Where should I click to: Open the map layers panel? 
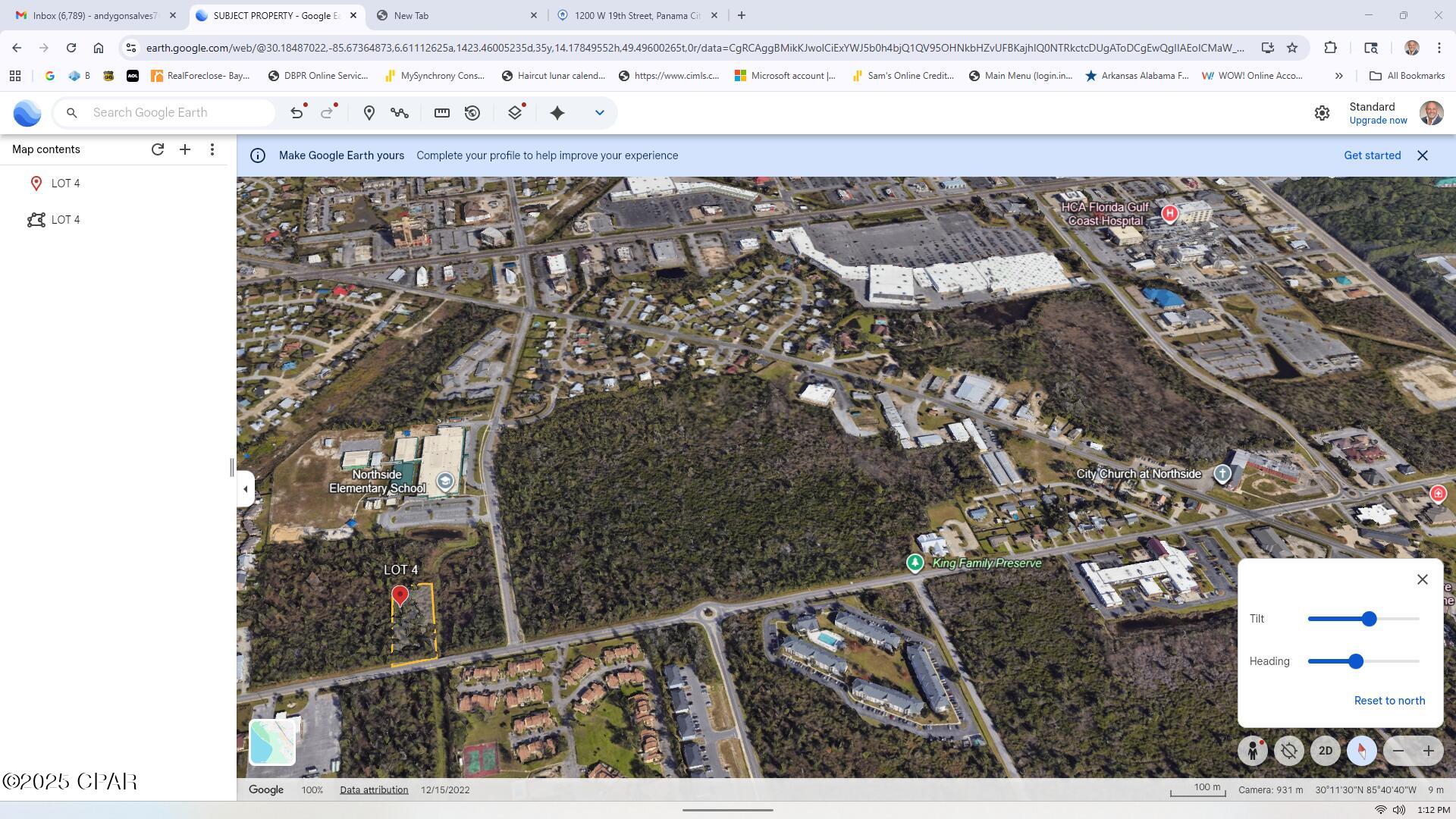click(x=515, y=113)
